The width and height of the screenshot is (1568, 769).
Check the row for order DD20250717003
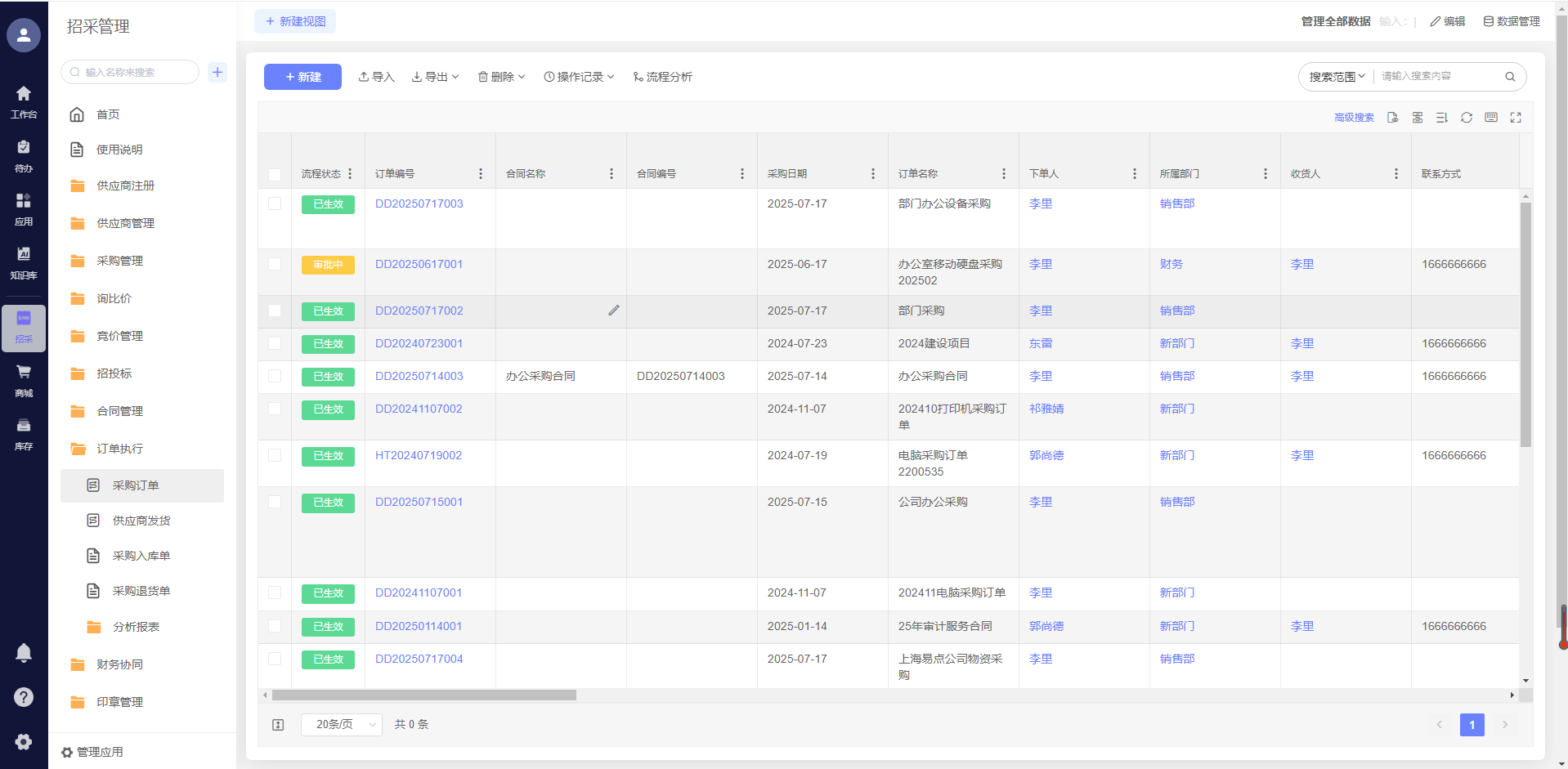pos(275,203)
